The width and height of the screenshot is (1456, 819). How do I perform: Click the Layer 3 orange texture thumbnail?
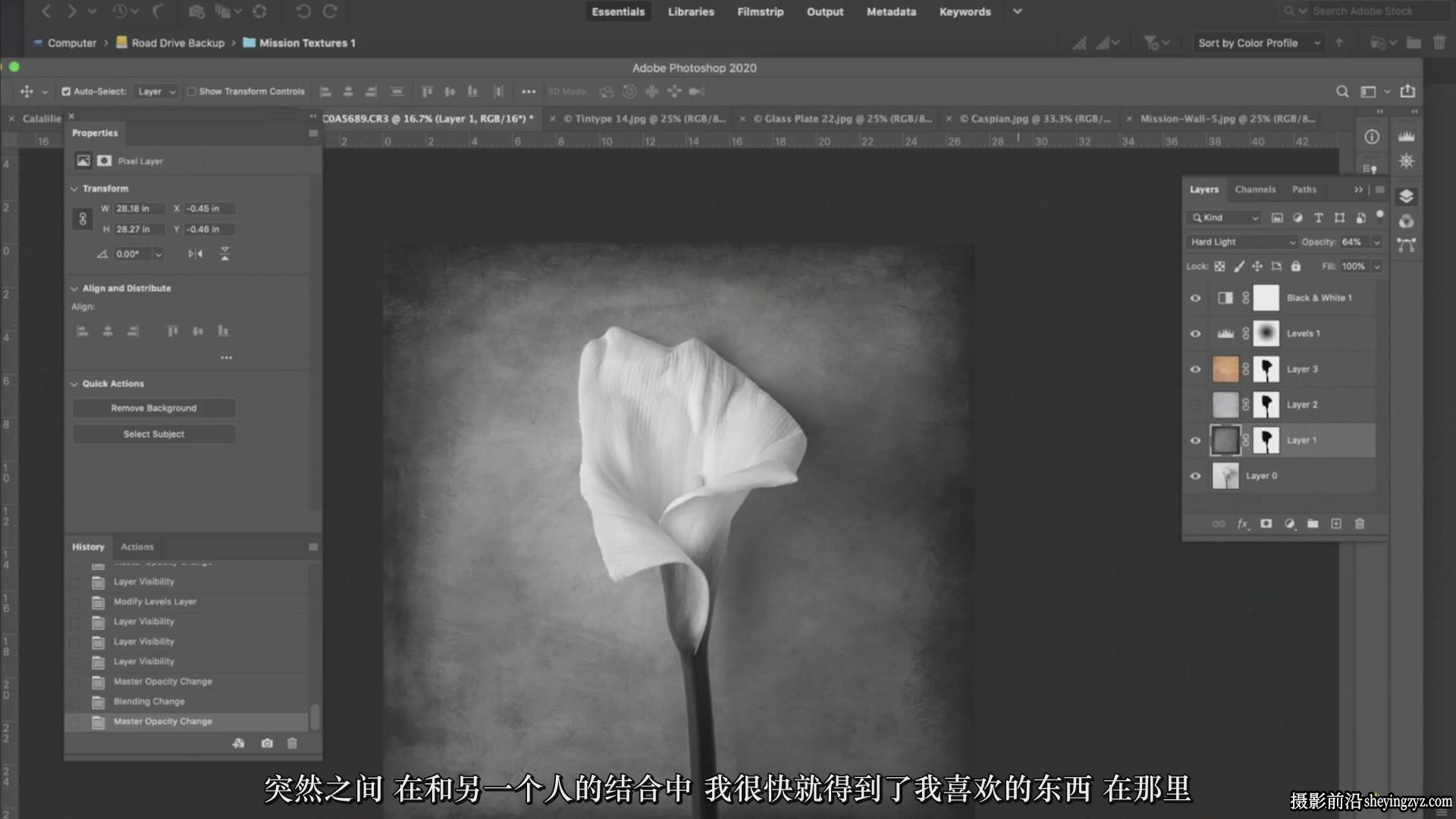tap(1225, 369)
